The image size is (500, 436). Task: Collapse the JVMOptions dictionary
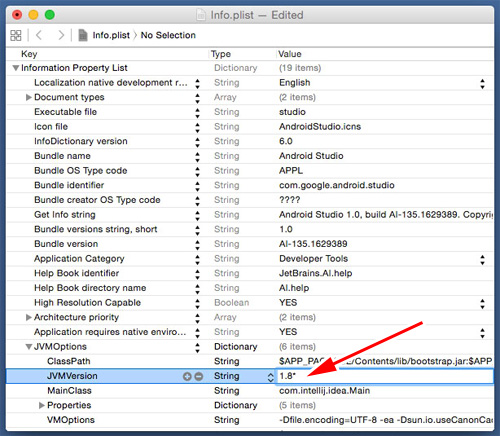[x=29, y=347]
